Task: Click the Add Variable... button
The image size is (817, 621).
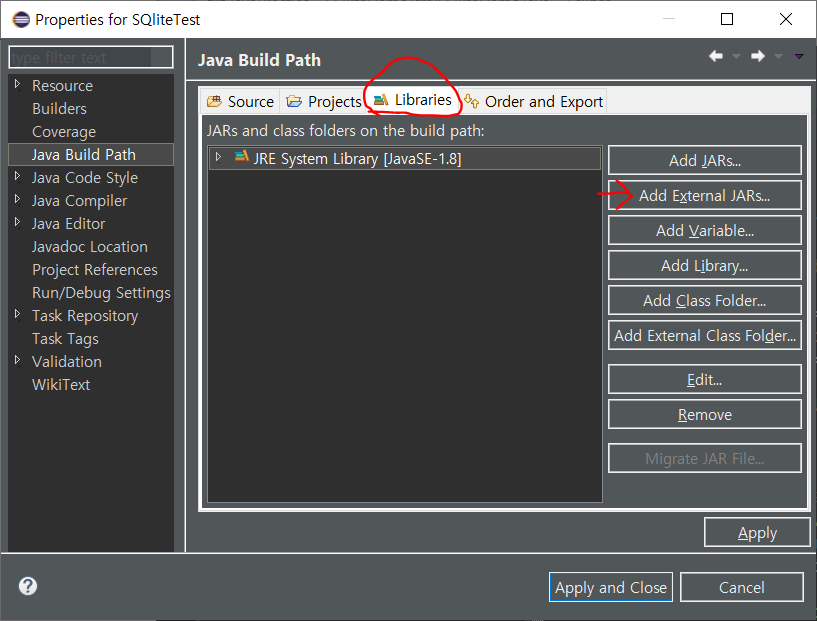Action: (704, 230)
